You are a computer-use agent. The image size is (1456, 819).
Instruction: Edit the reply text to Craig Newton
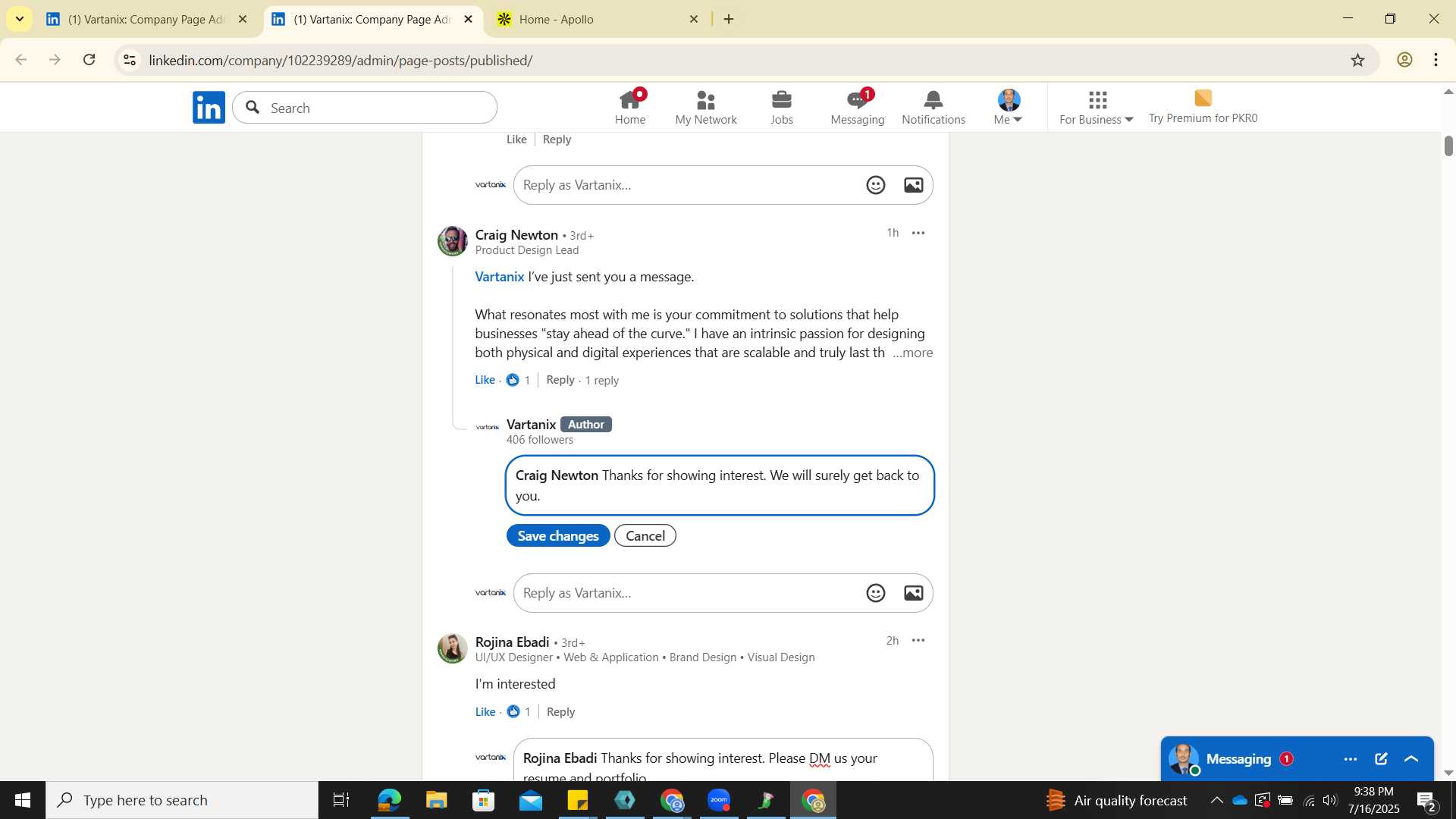click(720, 485)
